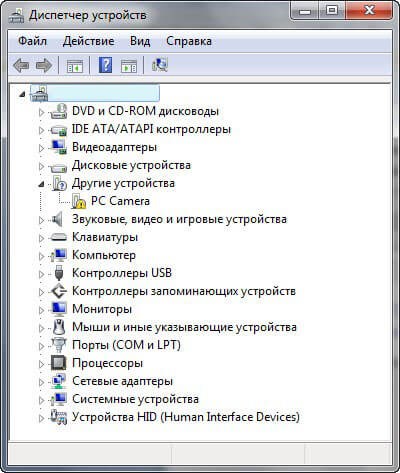This screenshot has width=400, height=473.
Task: Collapse the root computer node triangle
Action: point(22,94)
